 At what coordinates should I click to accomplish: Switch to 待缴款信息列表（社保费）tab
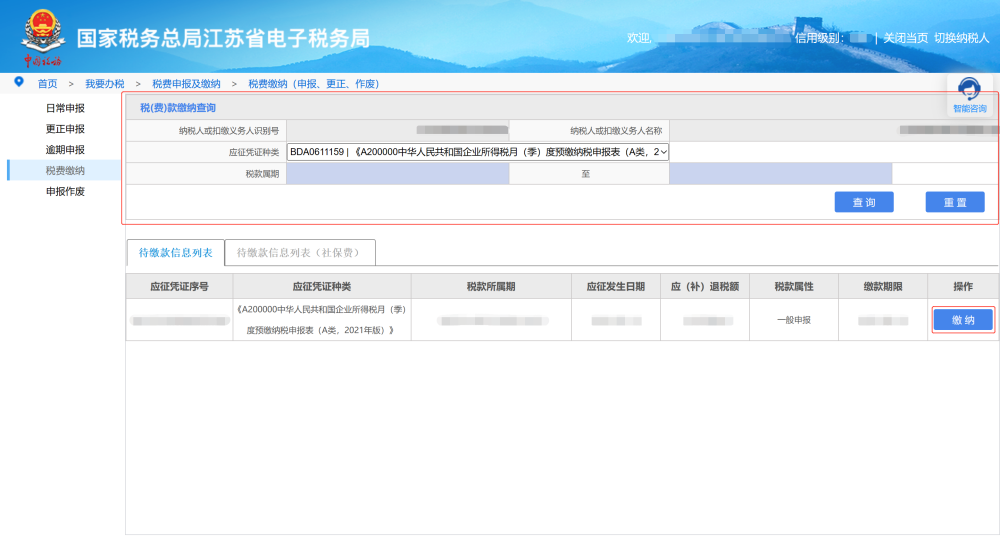(300, 253)
